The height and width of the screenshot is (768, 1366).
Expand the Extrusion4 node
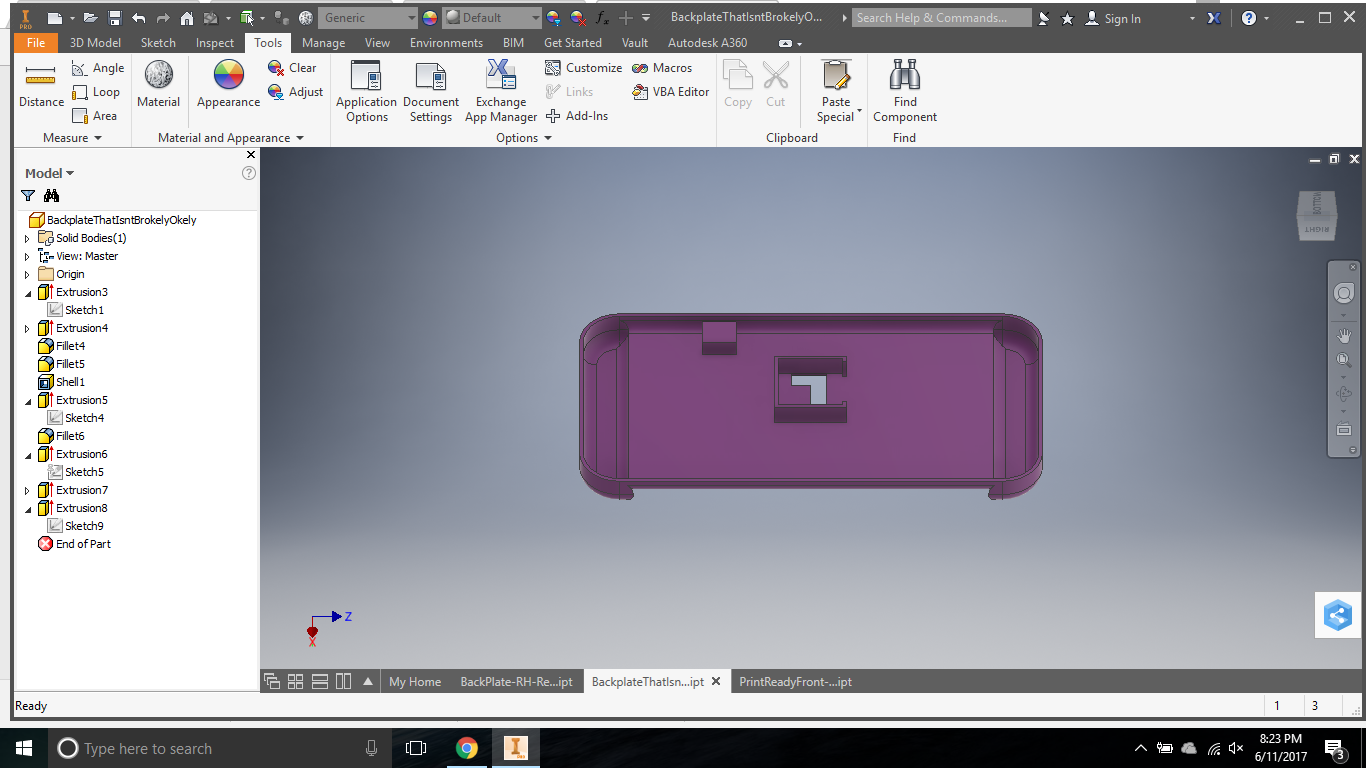tap(27, 328)
